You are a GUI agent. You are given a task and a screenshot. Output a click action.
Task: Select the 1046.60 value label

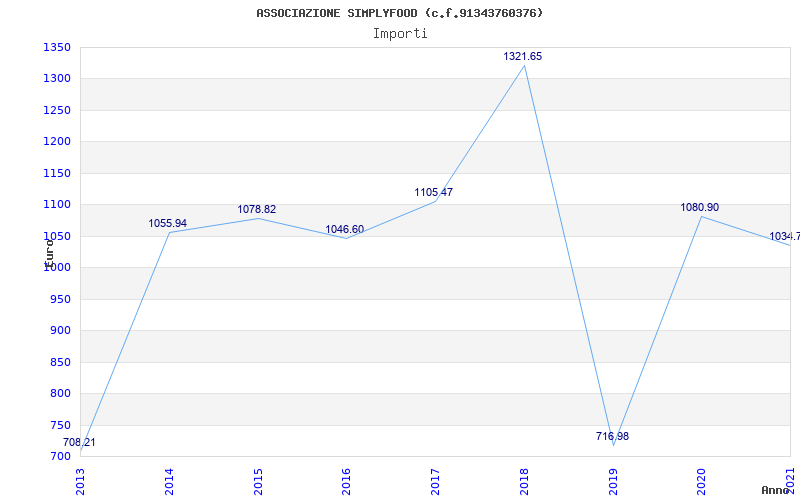click(x=345, y=230)
